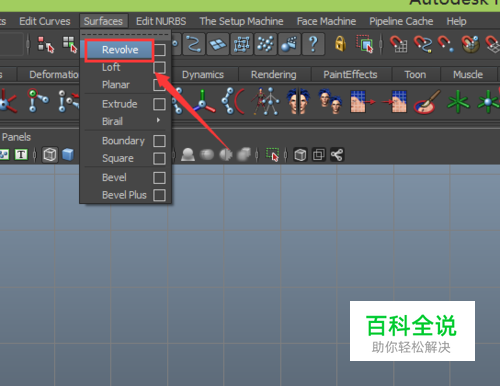Enable snap to grids magnet icon

pos(398,44)
